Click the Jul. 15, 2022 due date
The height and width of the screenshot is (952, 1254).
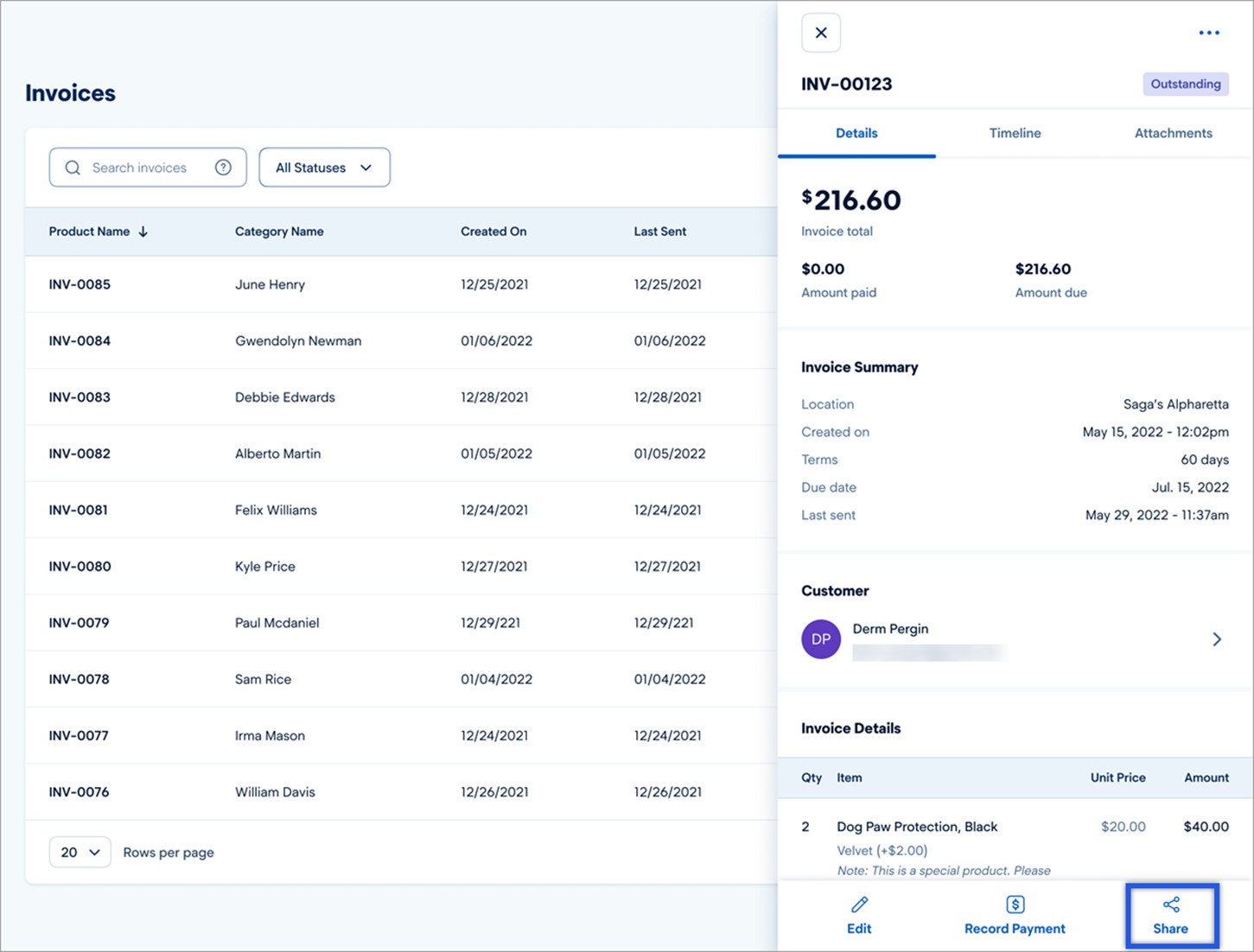coord(1190,487)
